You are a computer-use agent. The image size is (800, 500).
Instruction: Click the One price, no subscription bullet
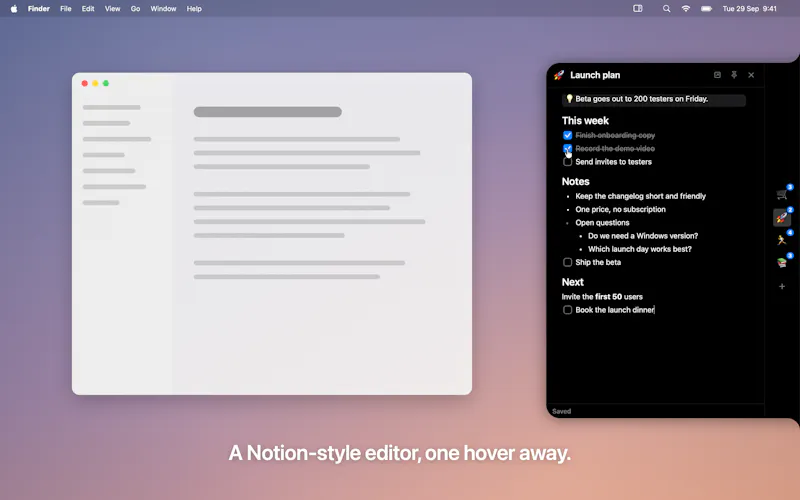[x=620, y=209]
